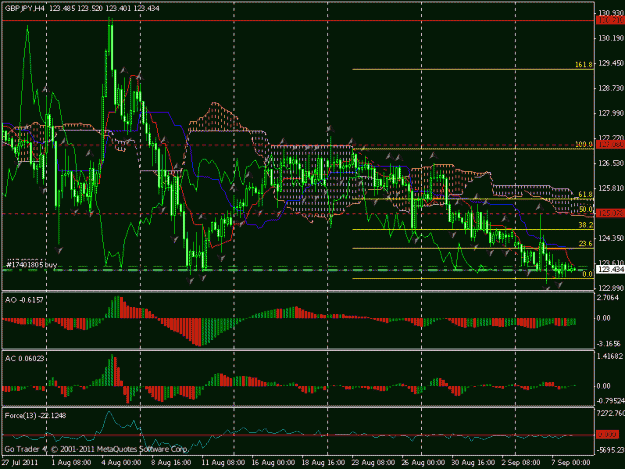Screen dimensions: 625x469
Task: Click the 126.530 price axis value
Action: coord(610,163)
